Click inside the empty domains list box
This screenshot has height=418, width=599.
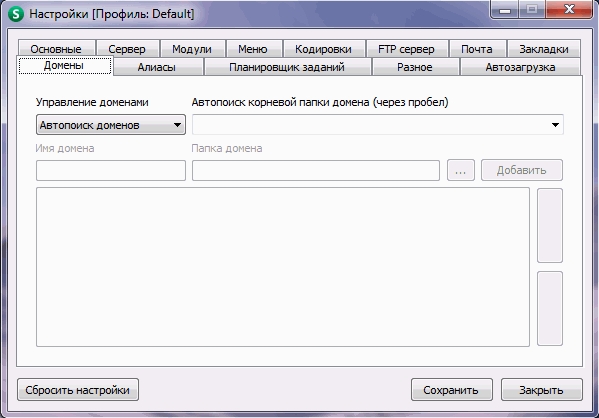point(283,267)
